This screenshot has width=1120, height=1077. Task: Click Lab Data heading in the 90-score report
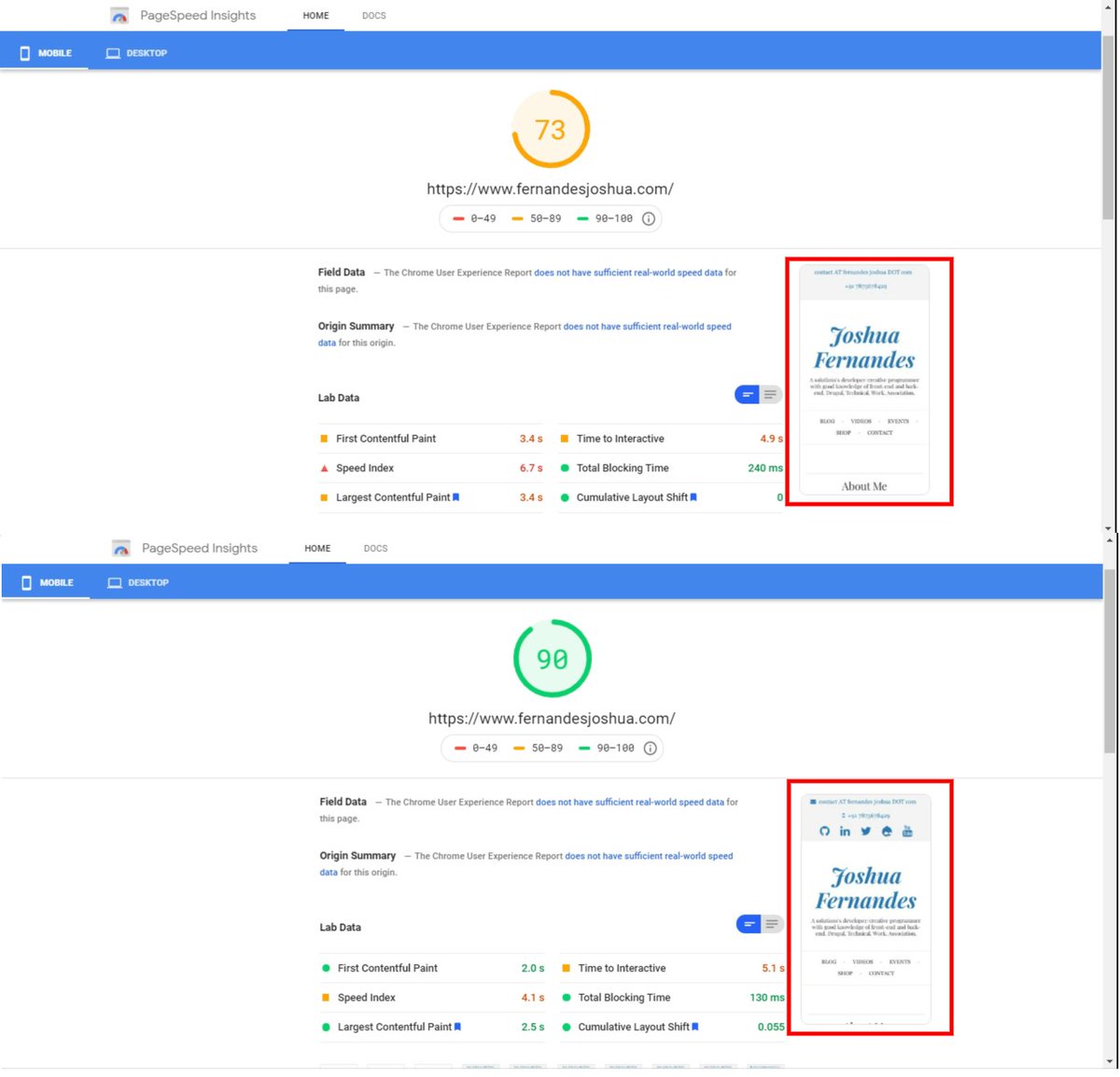coord(341,927)
